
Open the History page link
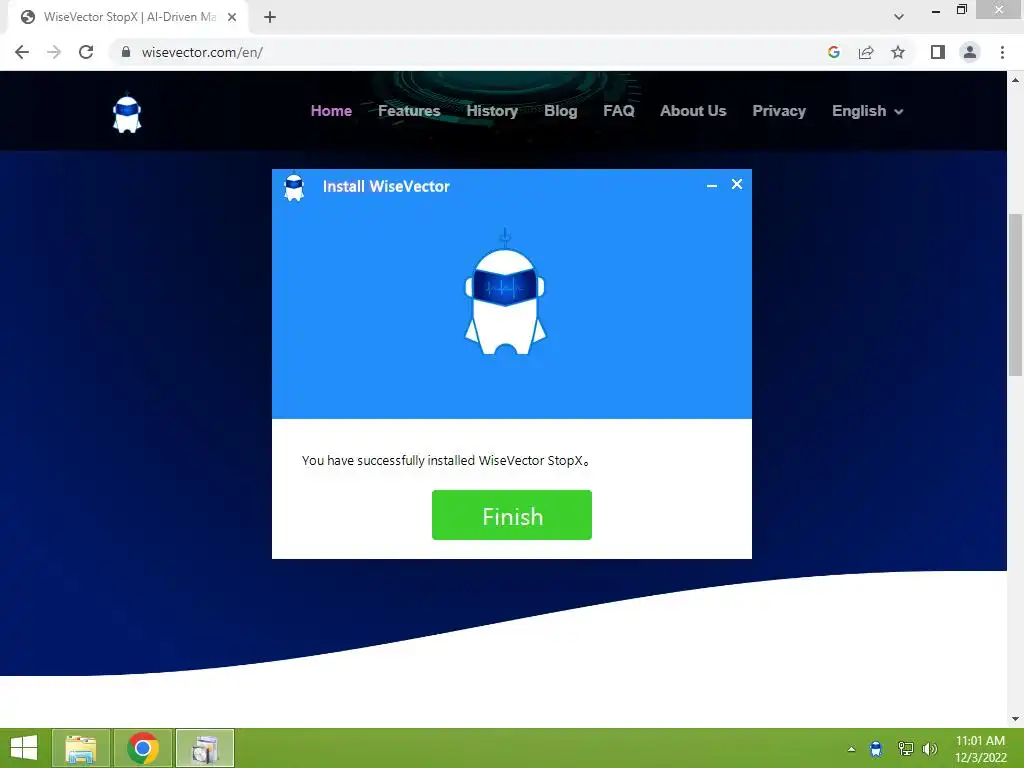click(492, 111)
